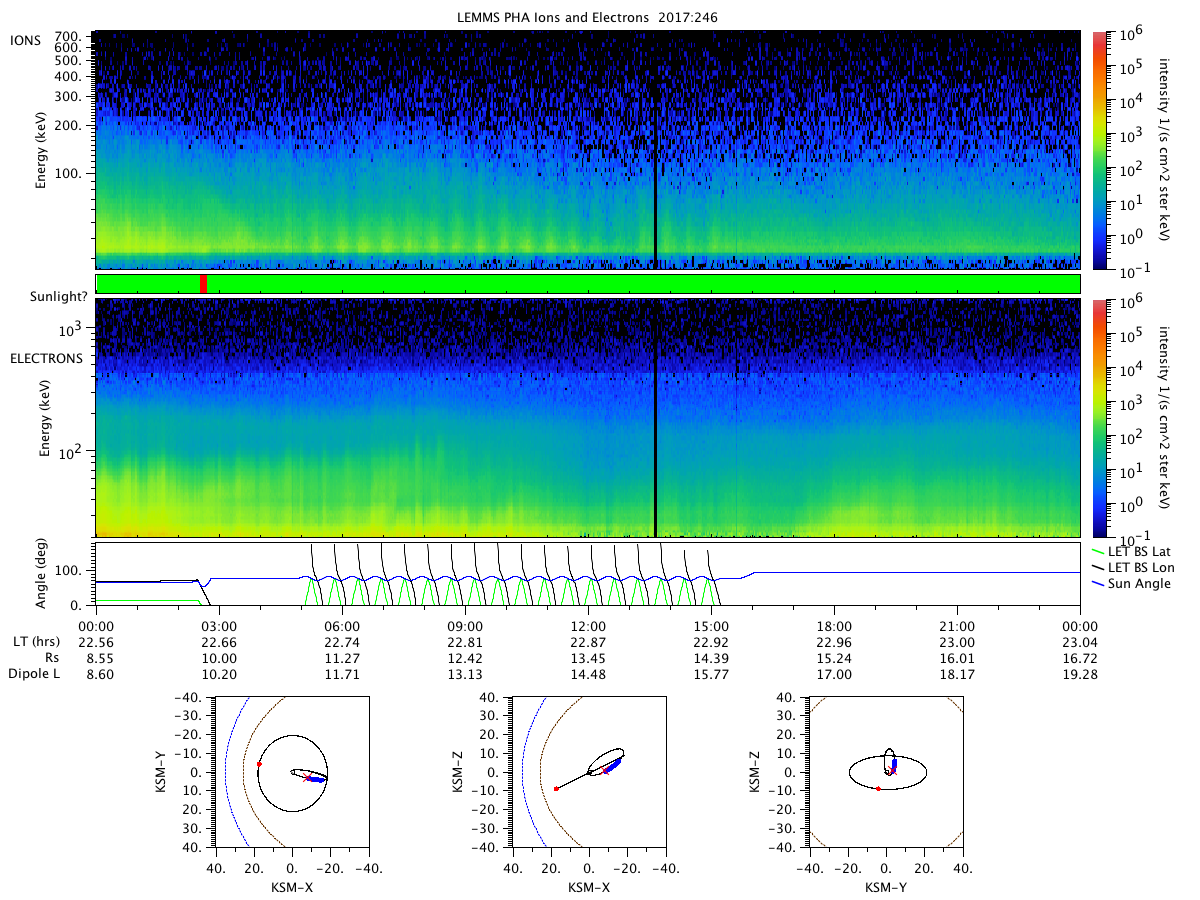Click the red dot in KSM-X KSM-Z plot
Image resolution: width=1200 pixels, height=900 pixels.
click(556, 789)
